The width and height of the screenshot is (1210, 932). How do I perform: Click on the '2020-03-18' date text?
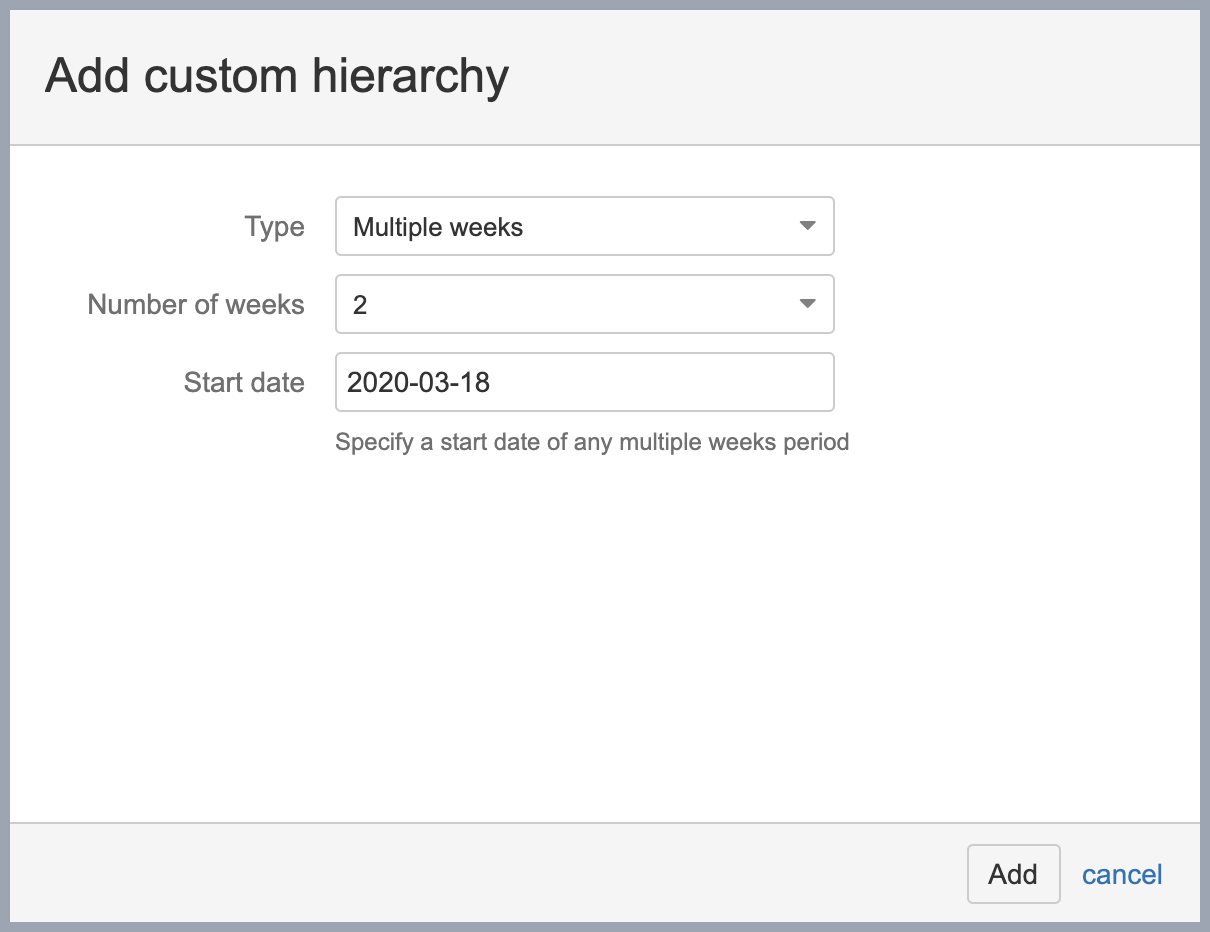pyautogui.click(x=418, y=382)
